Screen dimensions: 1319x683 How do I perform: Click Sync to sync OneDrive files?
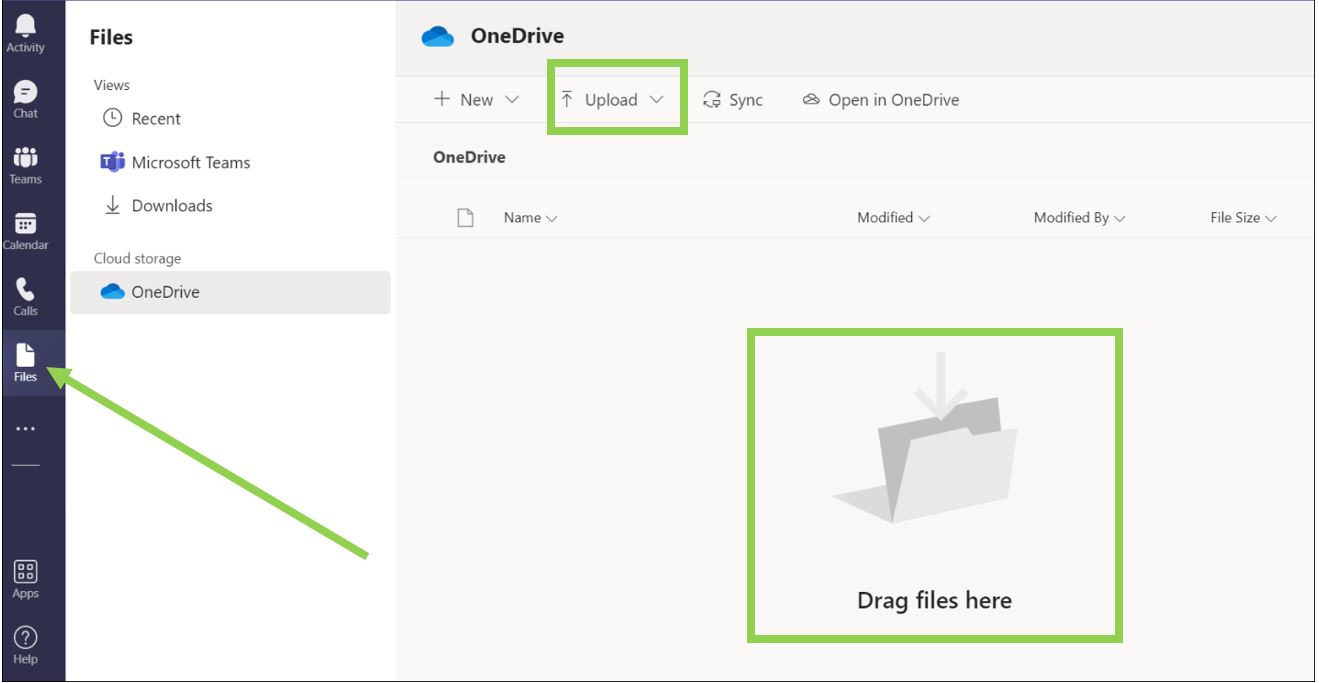pyautogui.click(x=735, y=99)
